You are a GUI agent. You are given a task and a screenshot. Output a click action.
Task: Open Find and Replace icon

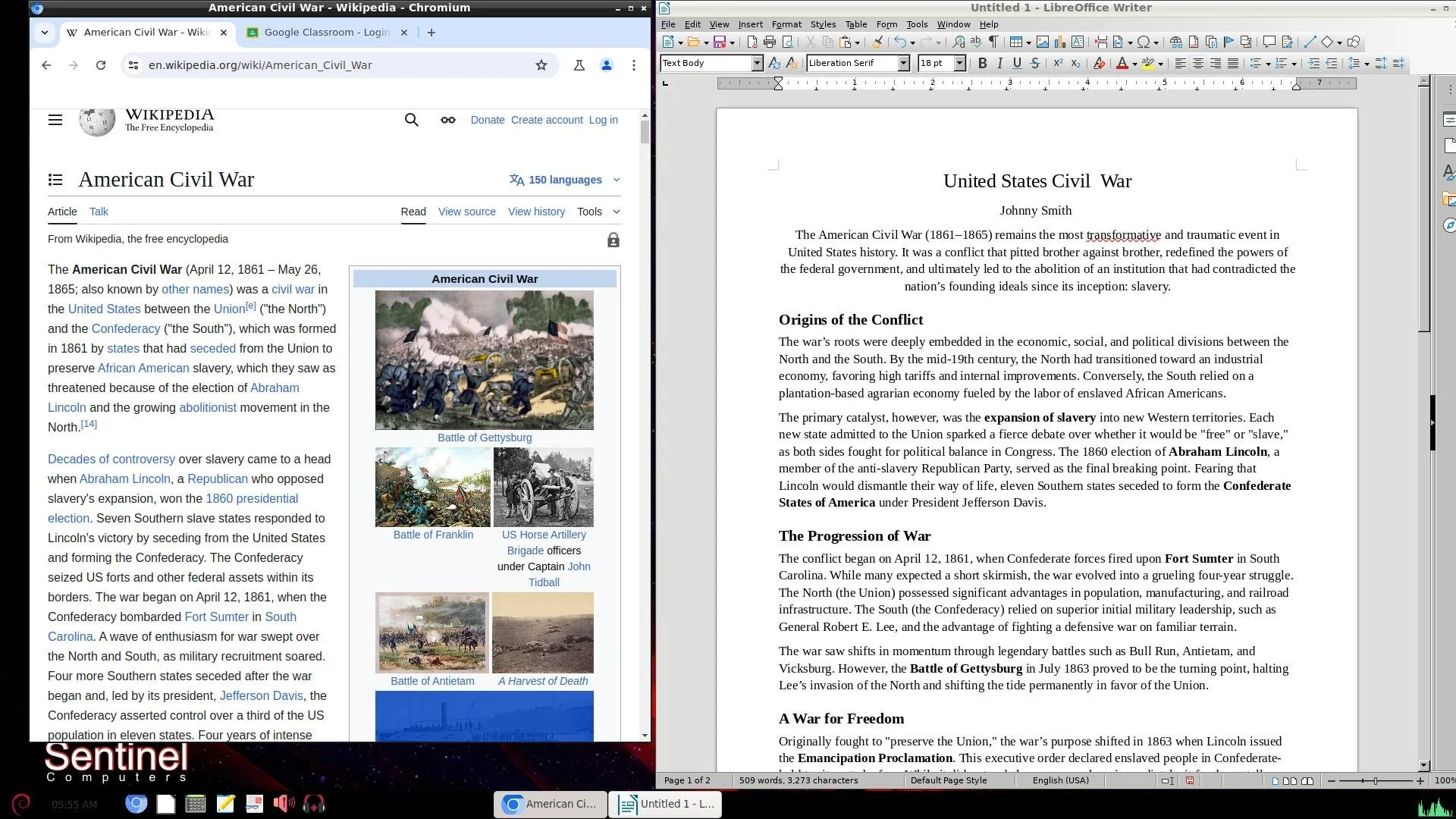(x=959, y=42)
